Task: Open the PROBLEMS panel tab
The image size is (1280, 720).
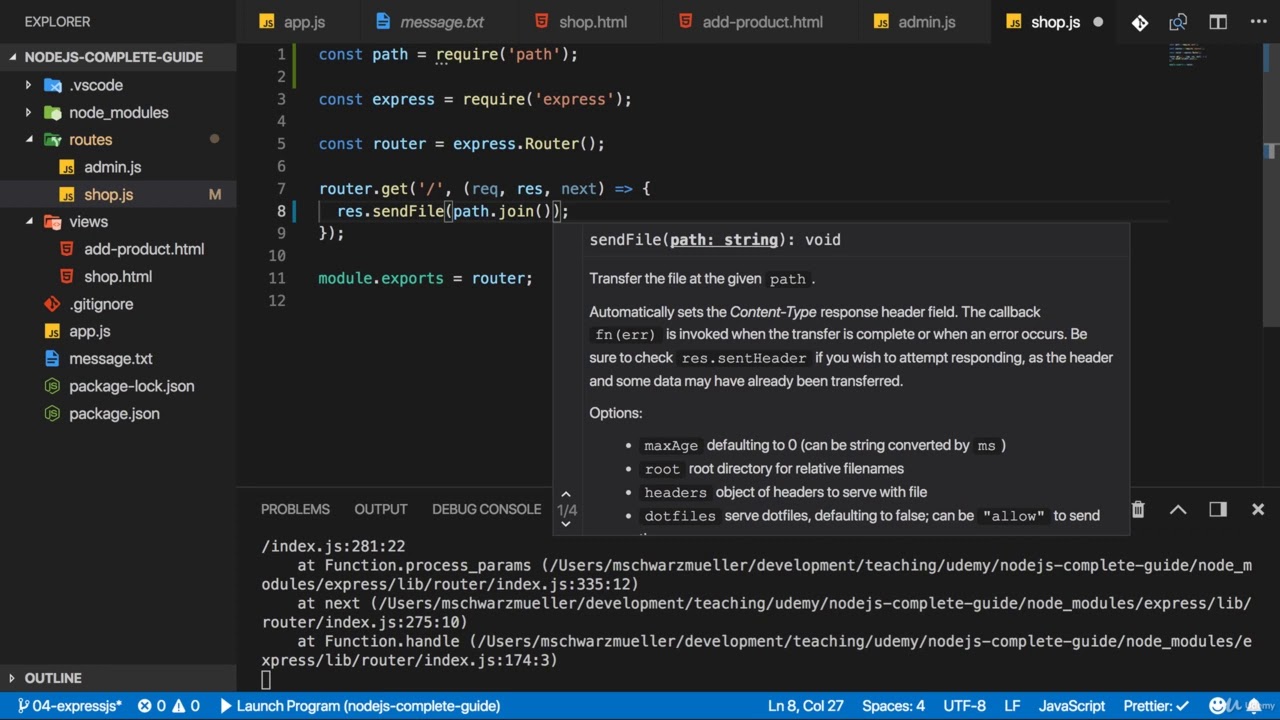Action: [x=295, y=509]
